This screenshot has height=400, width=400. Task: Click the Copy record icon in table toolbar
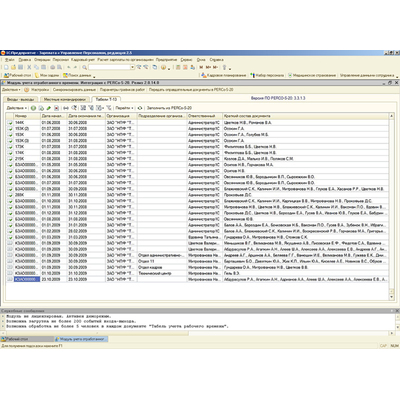(41, 108)
